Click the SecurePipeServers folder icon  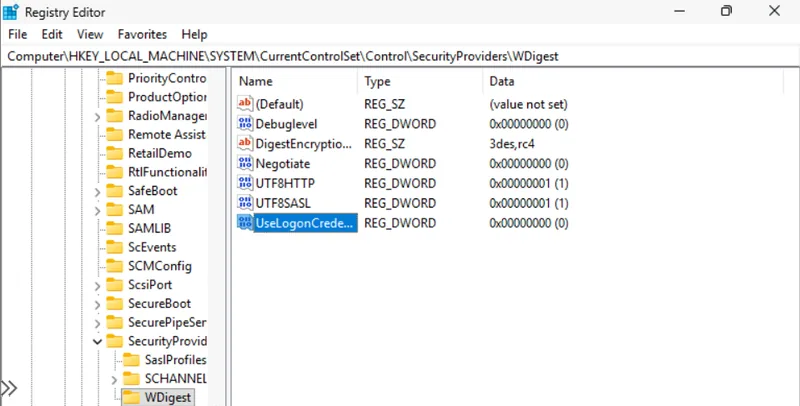[115, 322]
